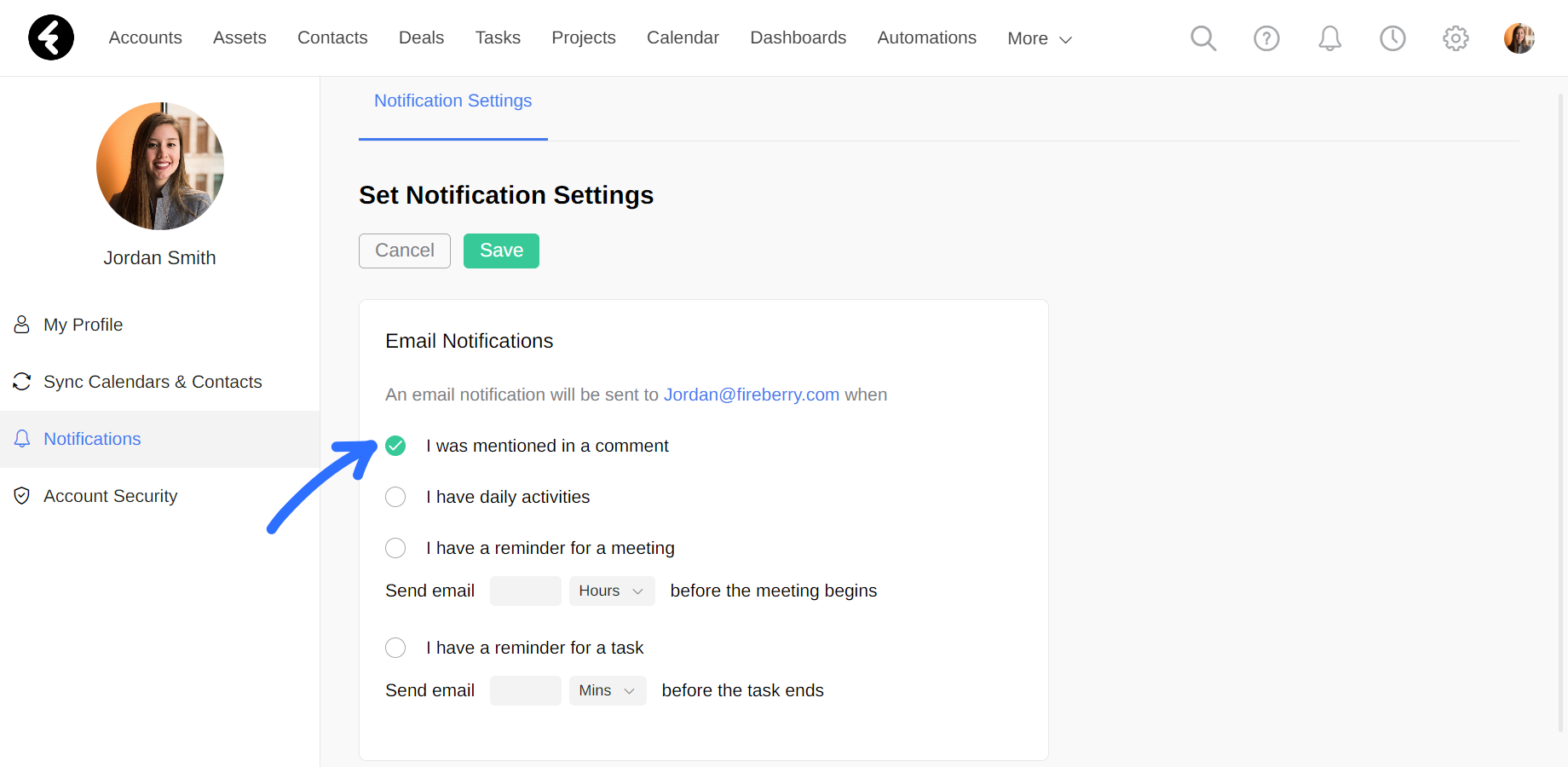Click the sync arrows icon in sidebar
The width and height of the screenshot is (1568, 767).
(22, 382)
